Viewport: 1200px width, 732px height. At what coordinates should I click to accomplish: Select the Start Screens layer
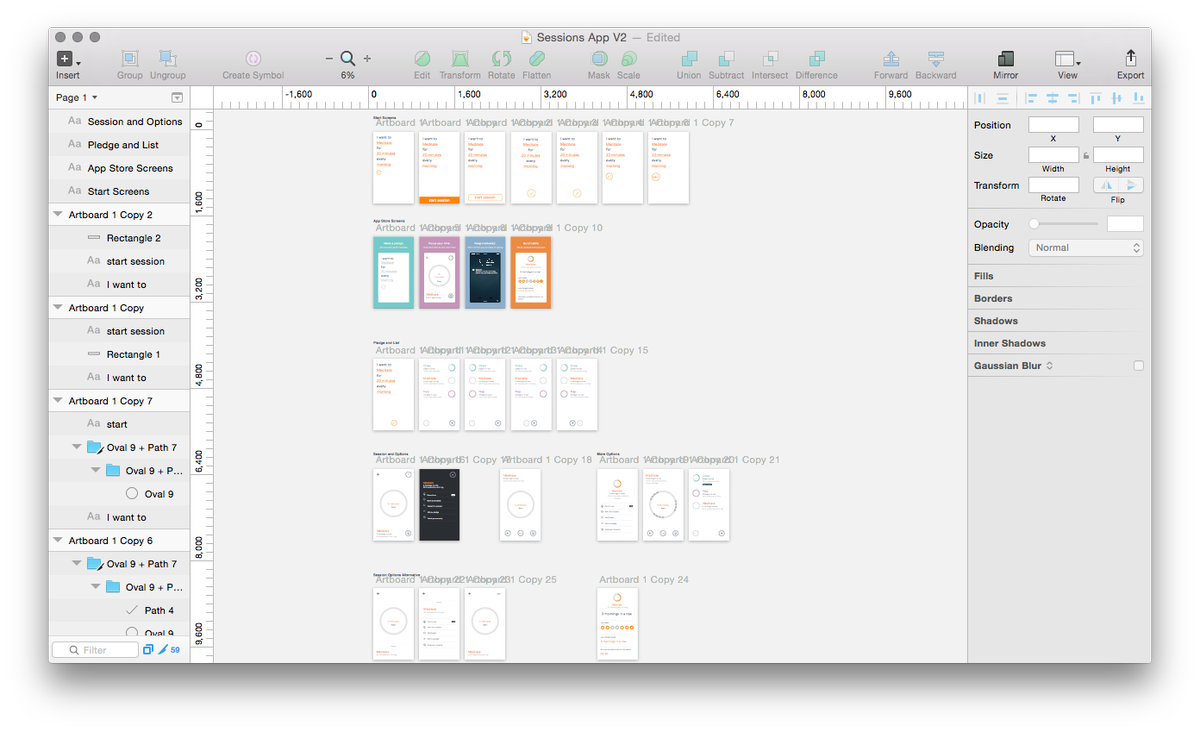[x=119, y=191]
